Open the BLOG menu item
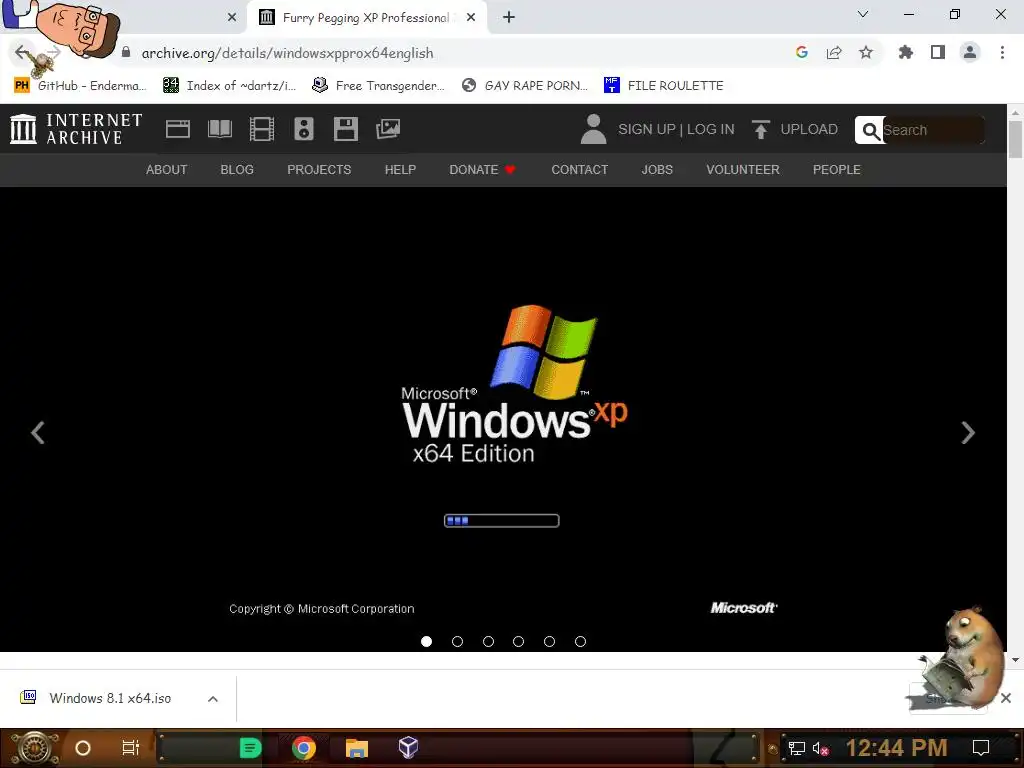This screenshot has height=768, width=1024. click(x=237, y=170)
